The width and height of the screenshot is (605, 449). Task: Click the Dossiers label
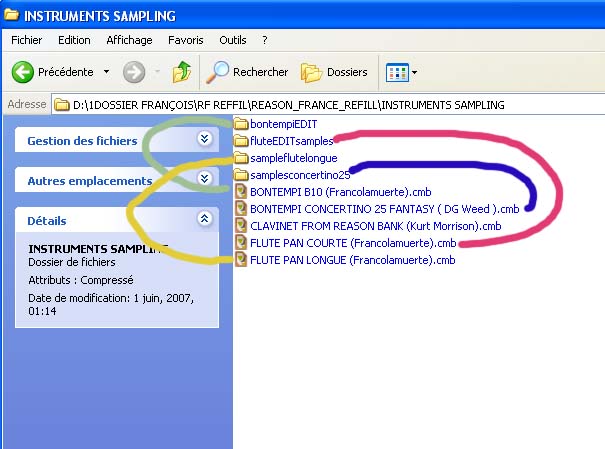click(x=347, y=72)
